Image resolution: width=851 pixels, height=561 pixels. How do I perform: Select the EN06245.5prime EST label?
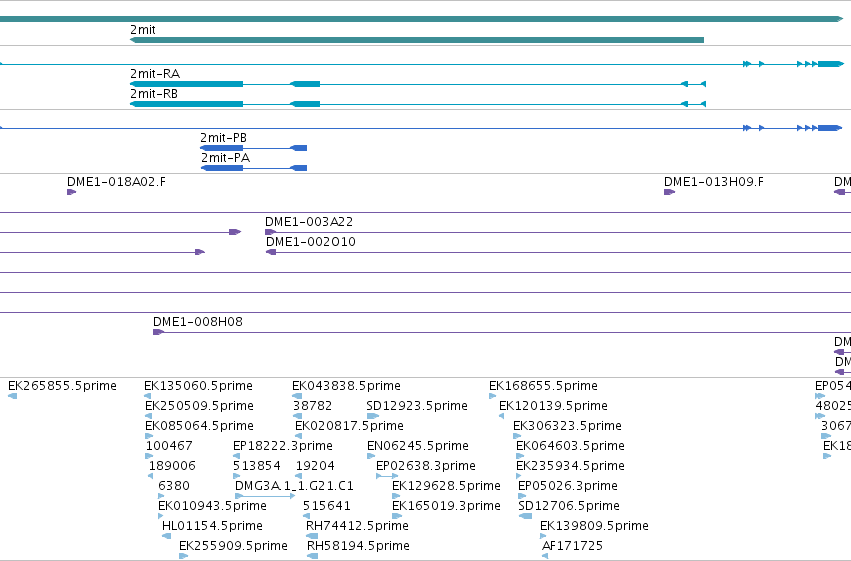pos(418,446)
